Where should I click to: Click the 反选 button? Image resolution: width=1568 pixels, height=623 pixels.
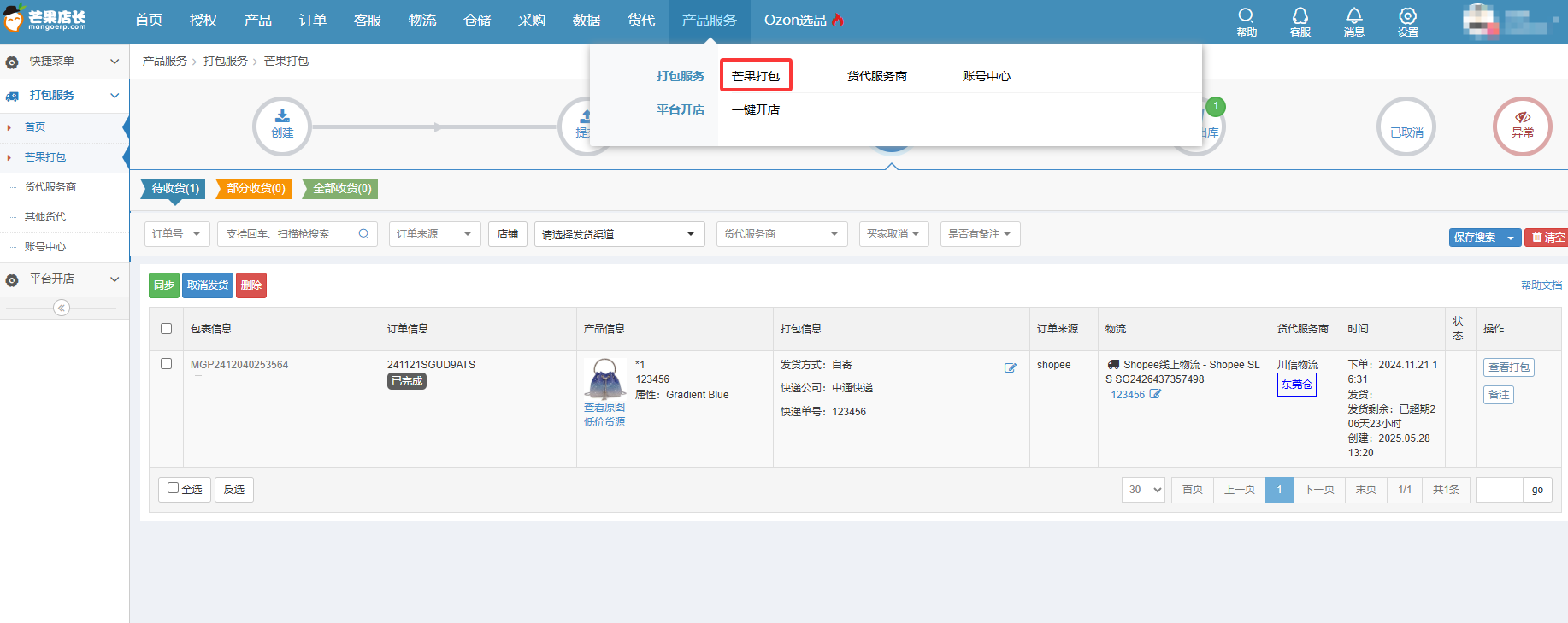234,490
